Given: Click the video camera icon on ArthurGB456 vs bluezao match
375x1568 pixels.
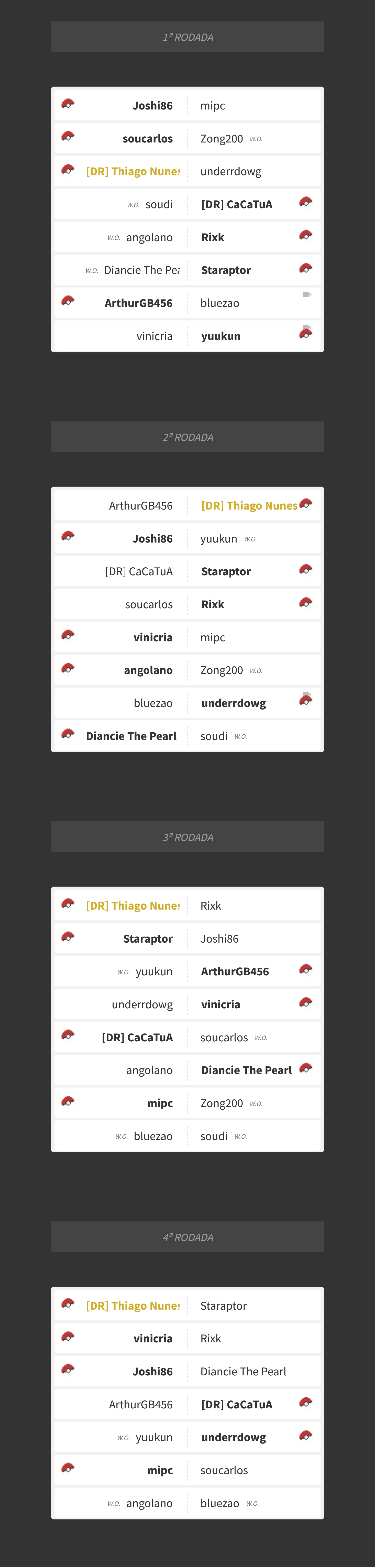Looking at the screenshot, I should point(306,295).
